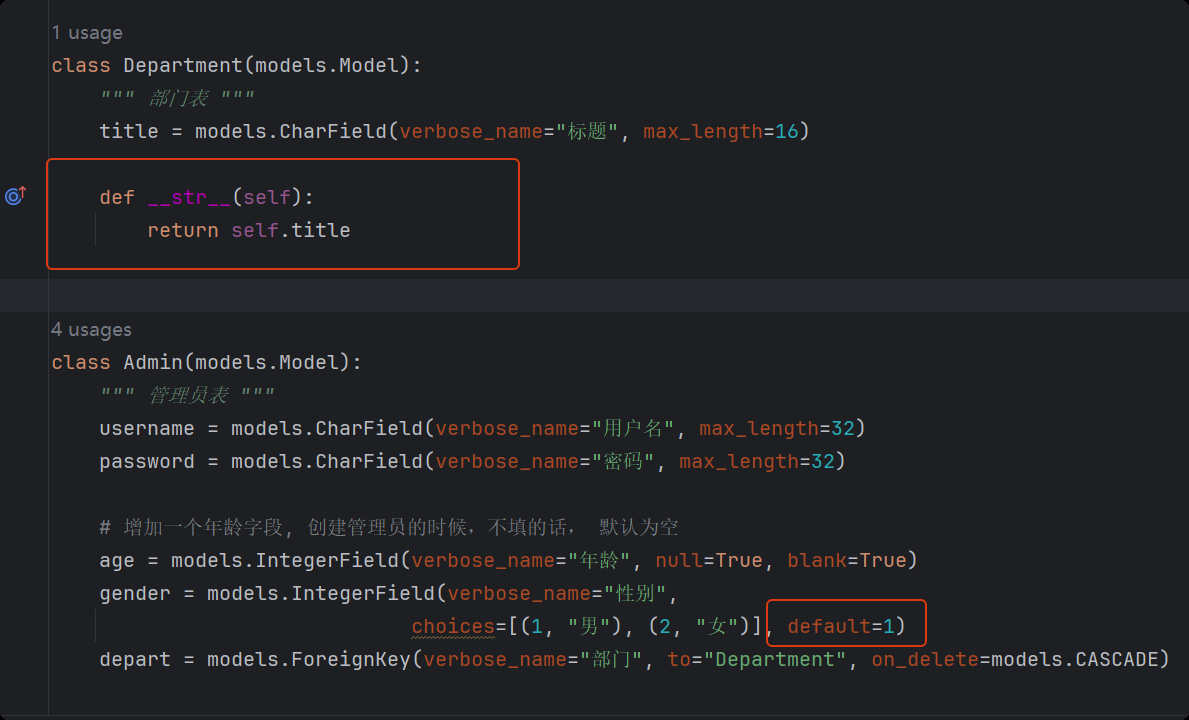This screenshot has width=1189, height=720.
Task: Click the "部门表" docstring
Action: (x=177, y=99)
